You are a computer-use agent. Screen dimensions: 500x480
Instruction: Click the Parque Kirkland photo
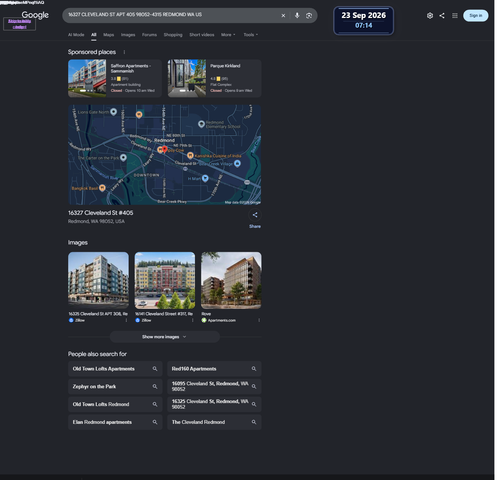click(187, 78)
